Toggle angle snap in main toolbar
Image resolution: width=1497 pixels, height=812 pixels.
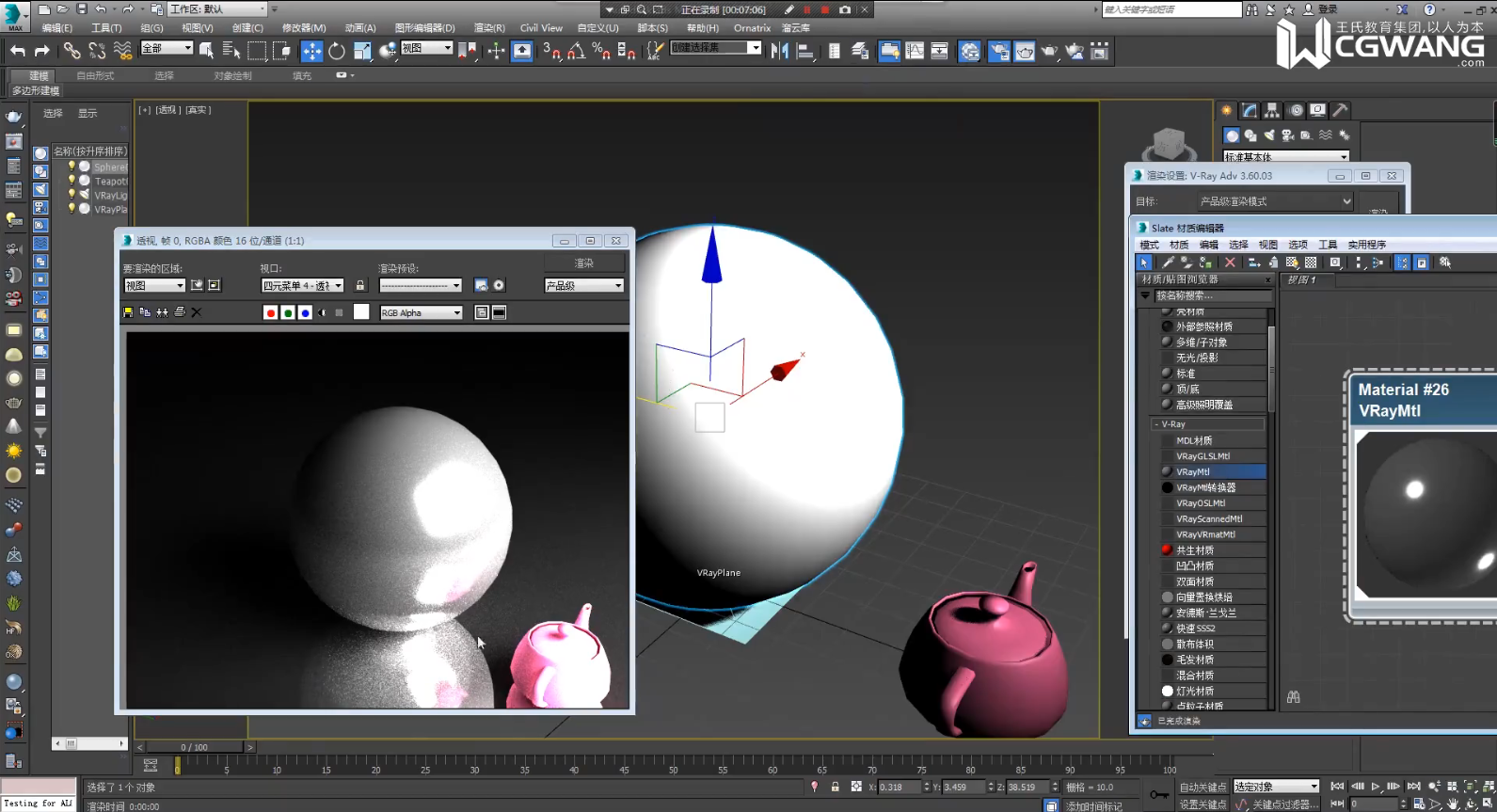(577, 51)
